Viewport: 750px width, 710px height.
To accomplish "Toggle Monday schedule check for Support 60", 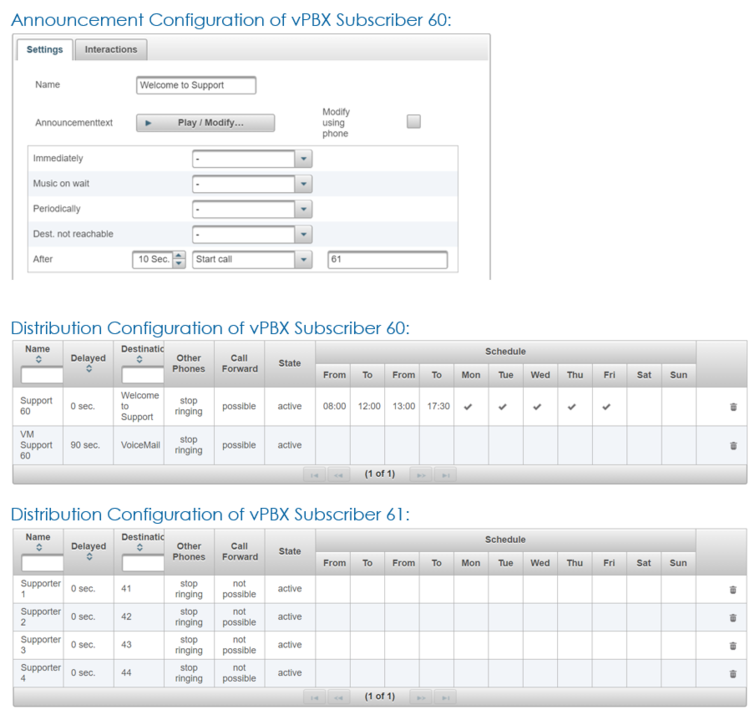I will point(468,407).
